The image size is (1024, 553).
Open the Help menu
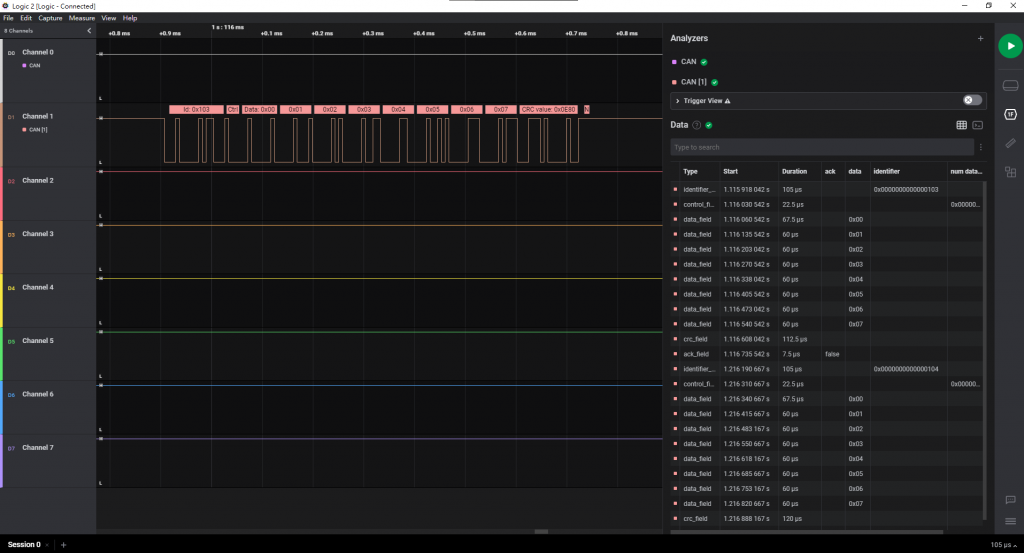point(130,18)
